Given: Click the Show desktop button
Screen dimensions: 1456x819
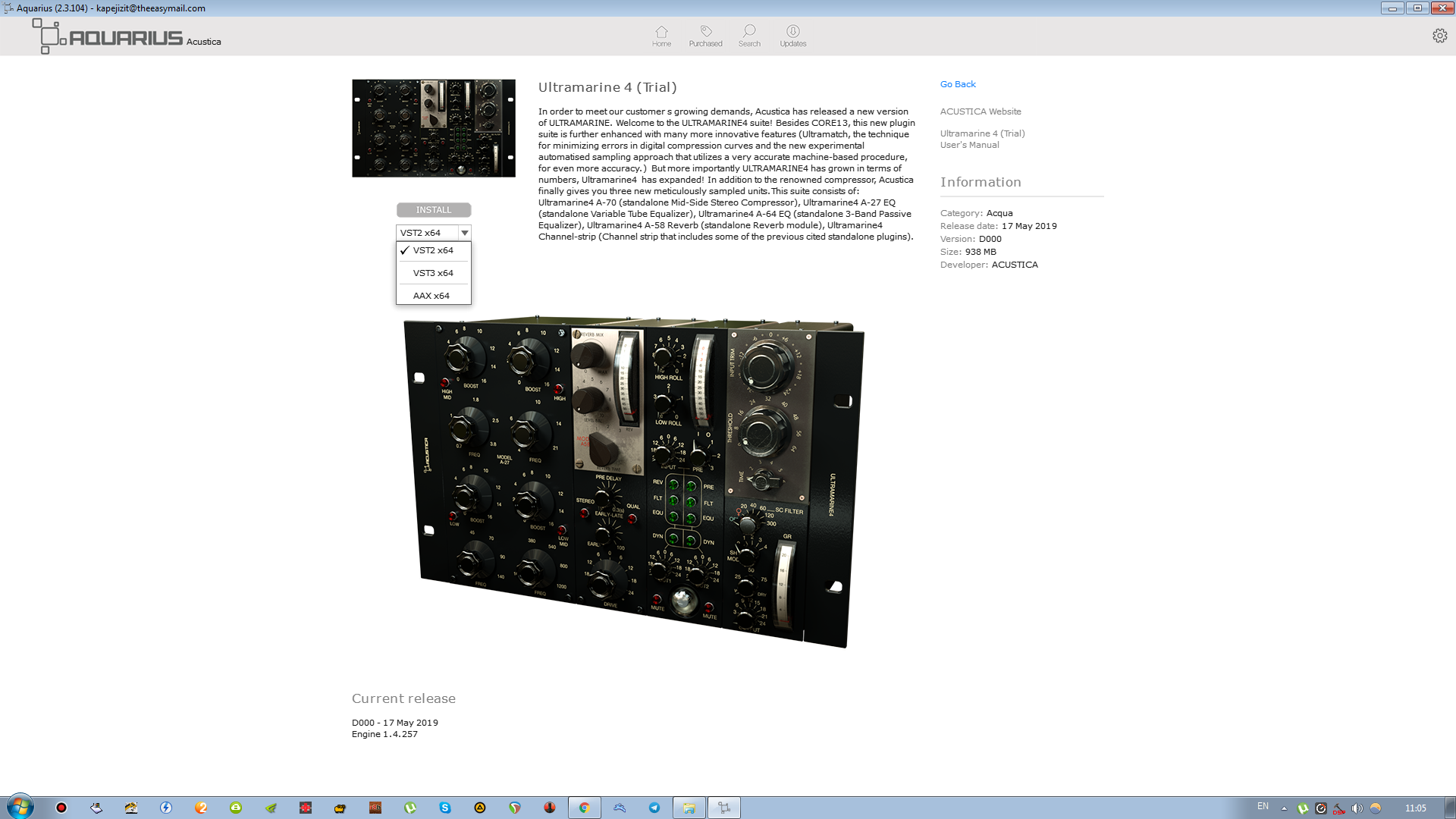Looking at the screenshot, I should click(x=1450, y=808).
